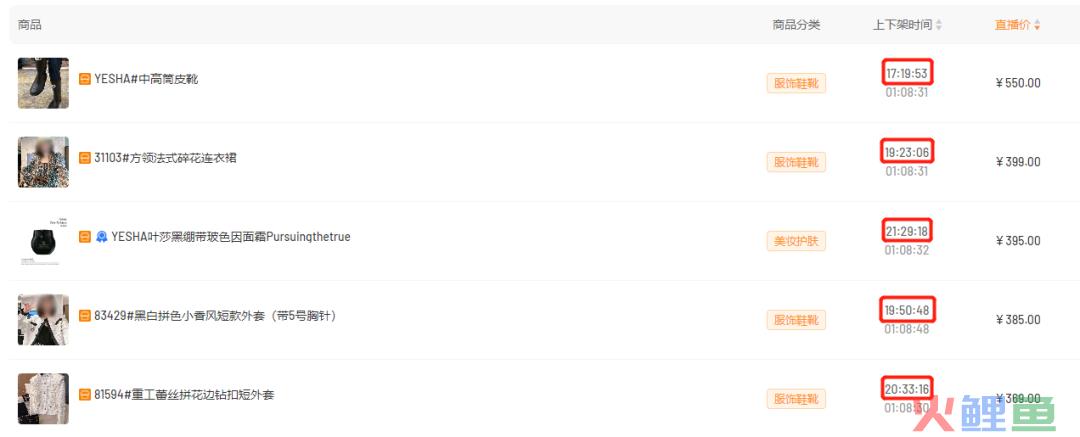Click 服饰鞋靴 tag in the boots row
1080x437 pixels.
coord(796,83)
